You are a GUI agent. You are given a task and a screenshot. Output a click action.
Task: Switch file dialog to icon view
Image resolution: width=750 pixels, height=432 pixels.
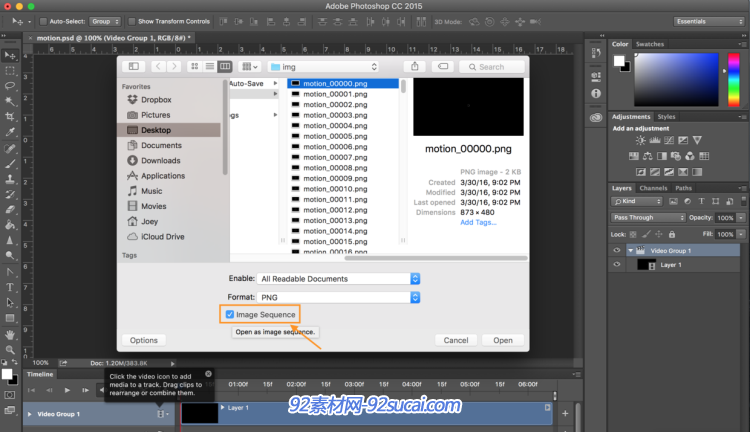[195, 66]
